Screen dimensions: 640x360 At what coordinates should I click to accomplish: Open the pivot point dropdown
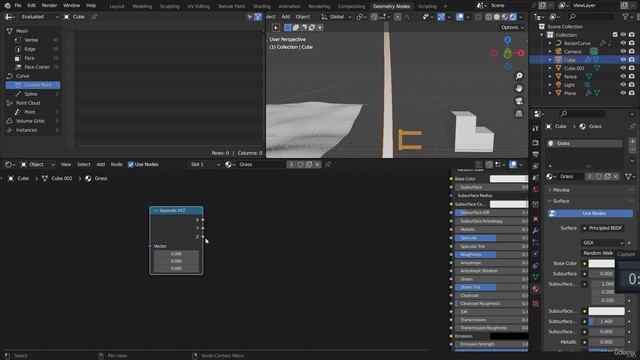pyautogui.click(x=361, y=17)
